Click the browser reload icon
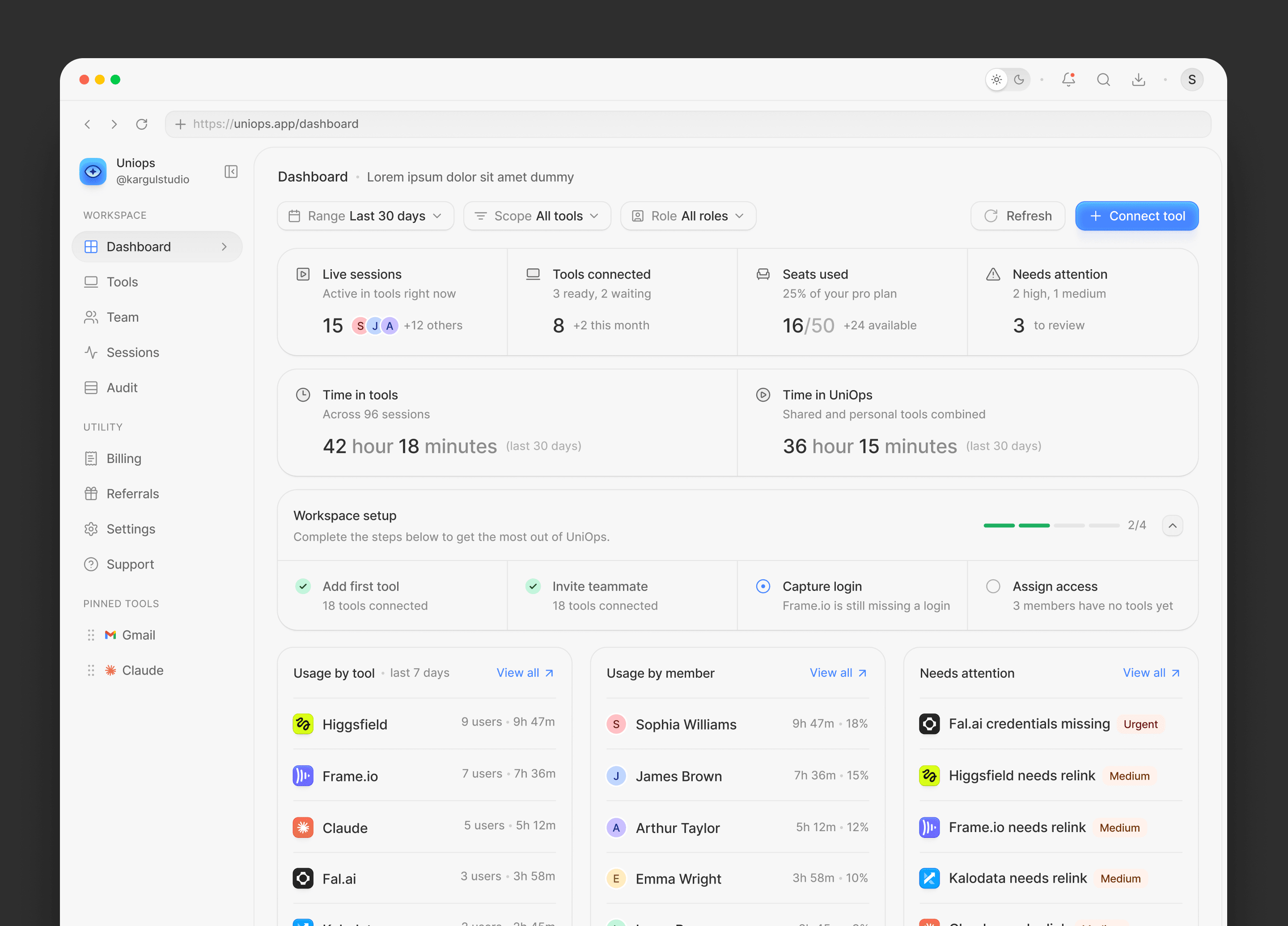The width and height of the screenshot is (1288, 926). coord(141,124)
